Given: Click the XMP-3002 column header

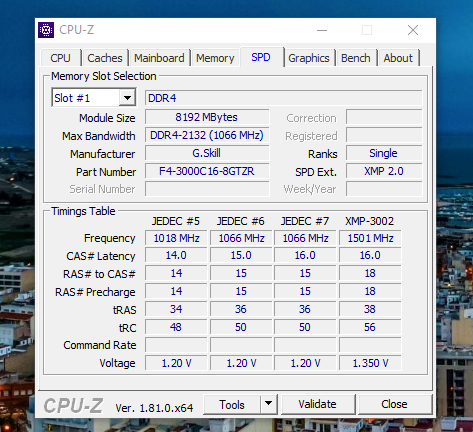Looking at the screenshot, I should (370, 221).
